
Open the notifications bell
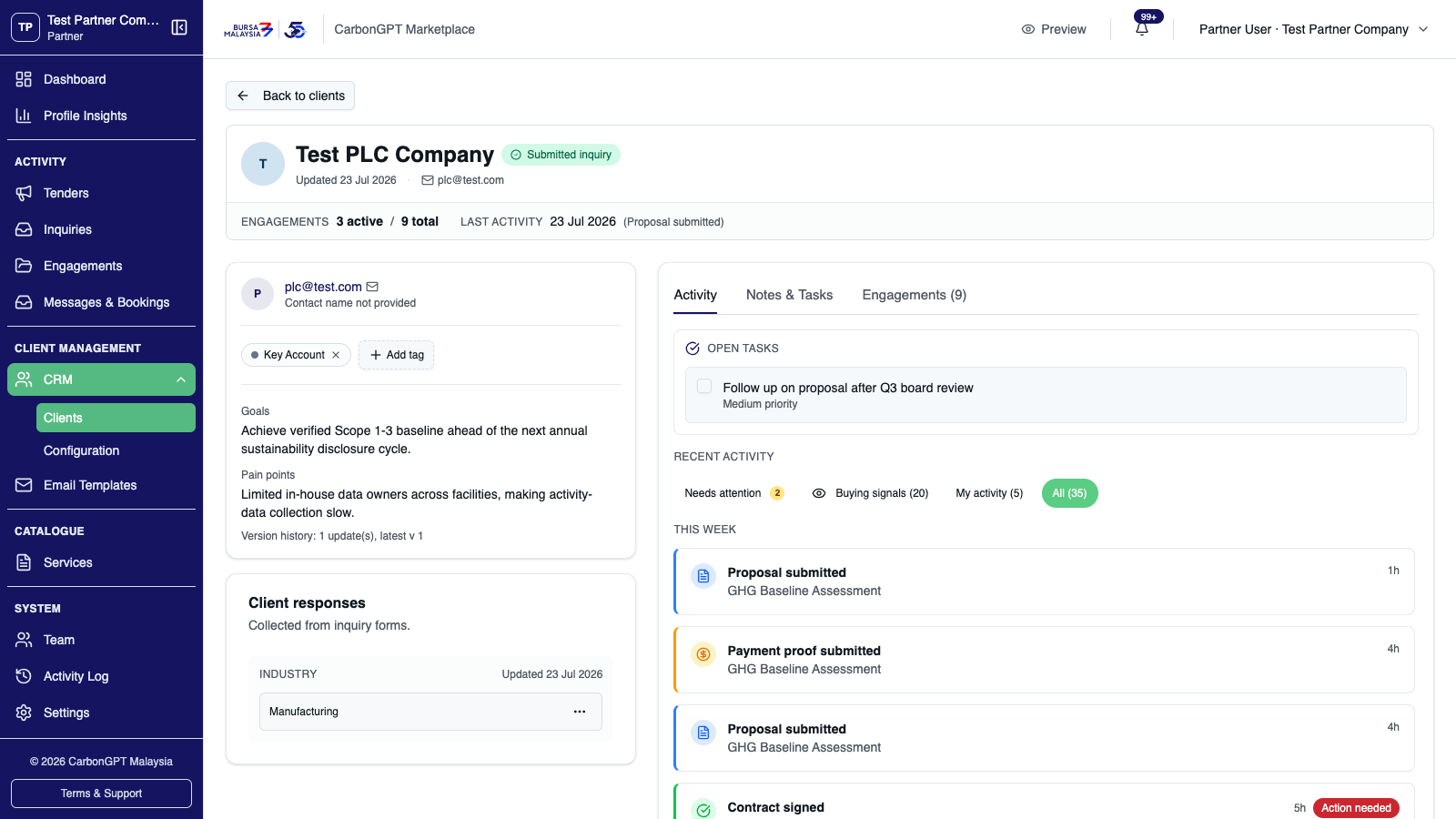1142,29
